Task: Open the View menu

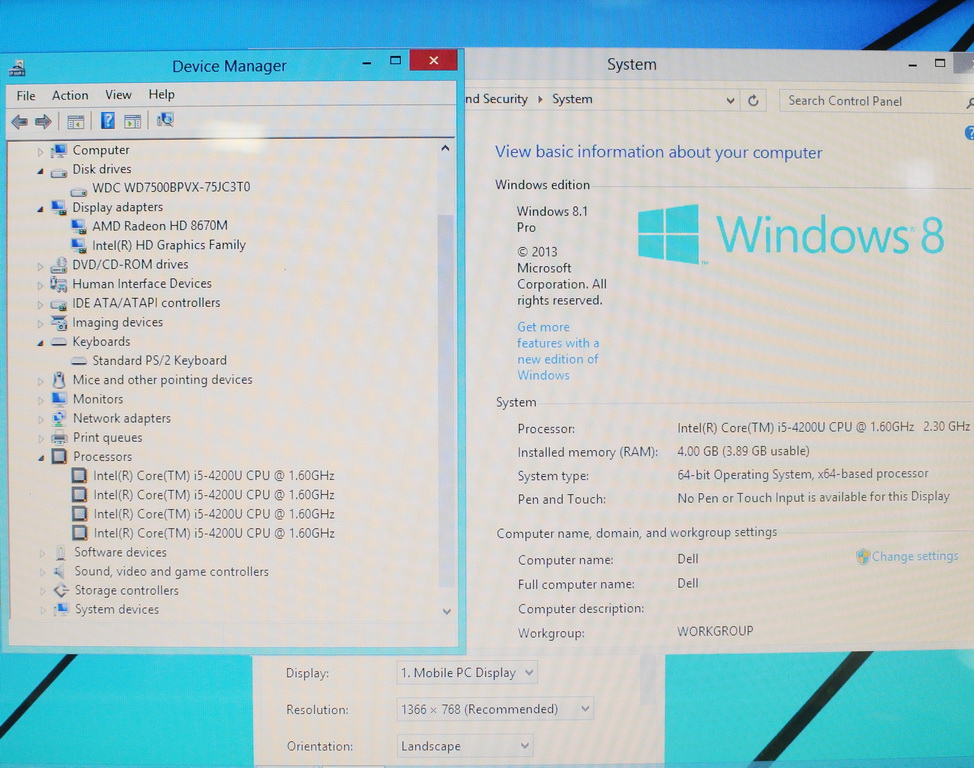Action: (x=118, y=94)
